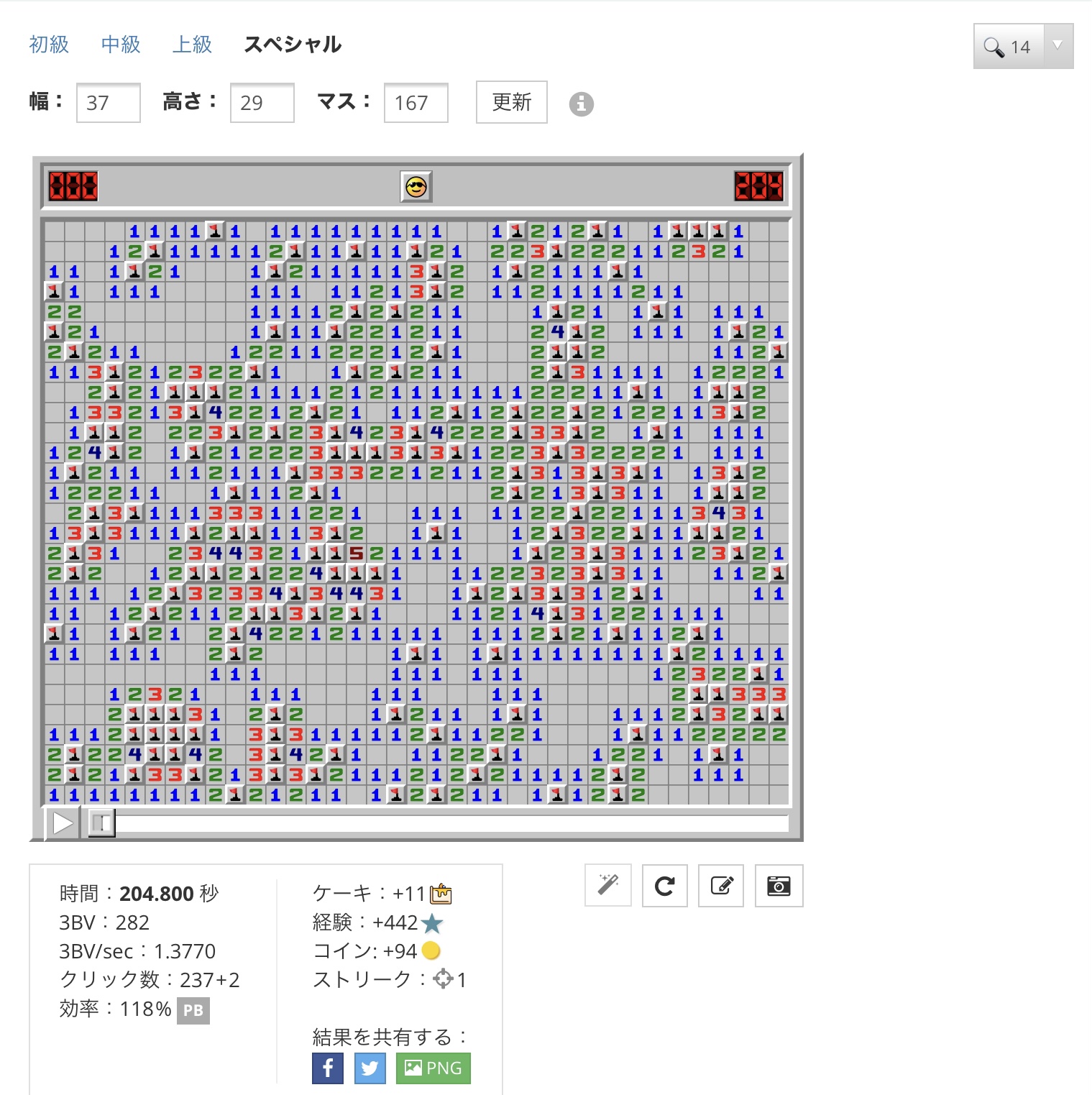Click the クリック数：237+2 text
Image resolution: width=1092 pixels, height=1095 pixels.
(x=150, y=980)
